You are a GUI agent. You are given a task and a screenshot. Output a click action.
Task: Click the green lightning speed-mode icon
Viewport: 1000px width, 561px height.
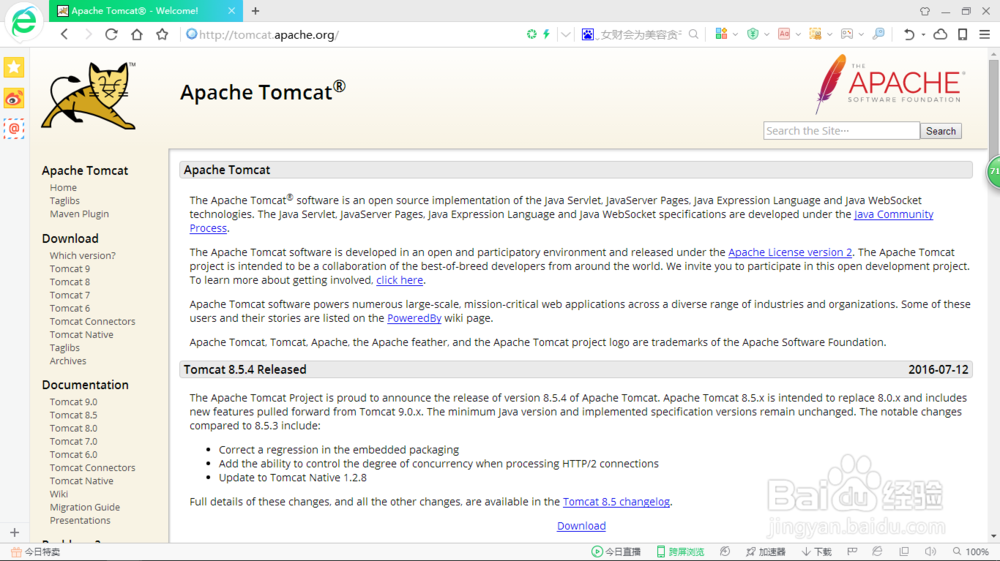pyautogui.click(x=547, y=34)
